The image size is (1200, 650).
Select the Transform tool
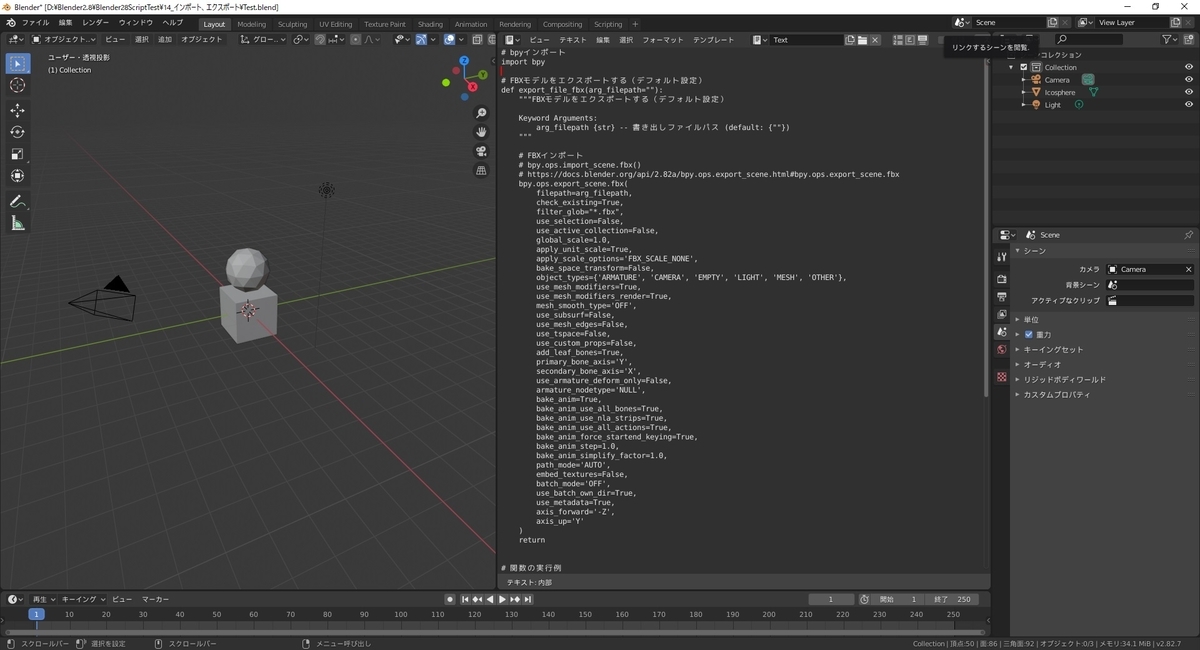(17, 176)
